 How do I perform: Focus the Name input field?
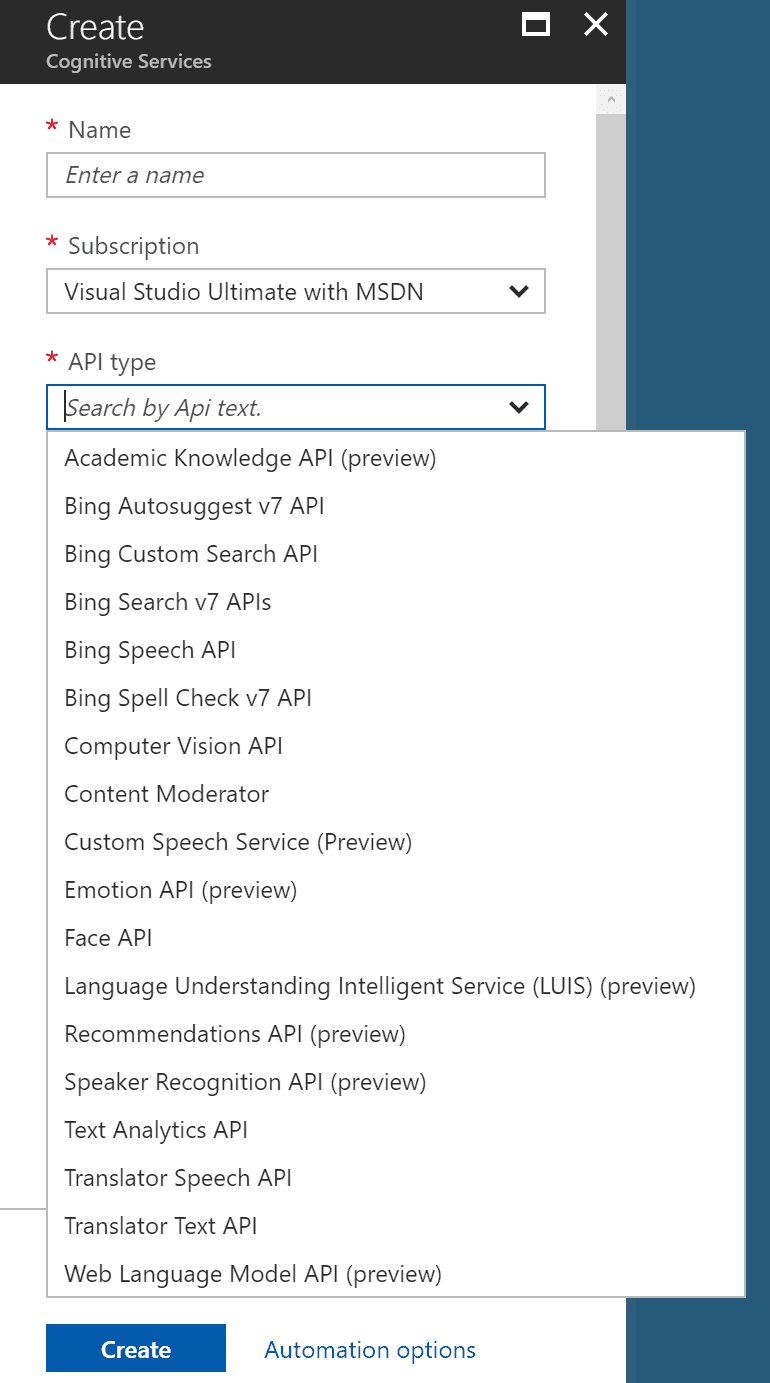coord(296,175)
